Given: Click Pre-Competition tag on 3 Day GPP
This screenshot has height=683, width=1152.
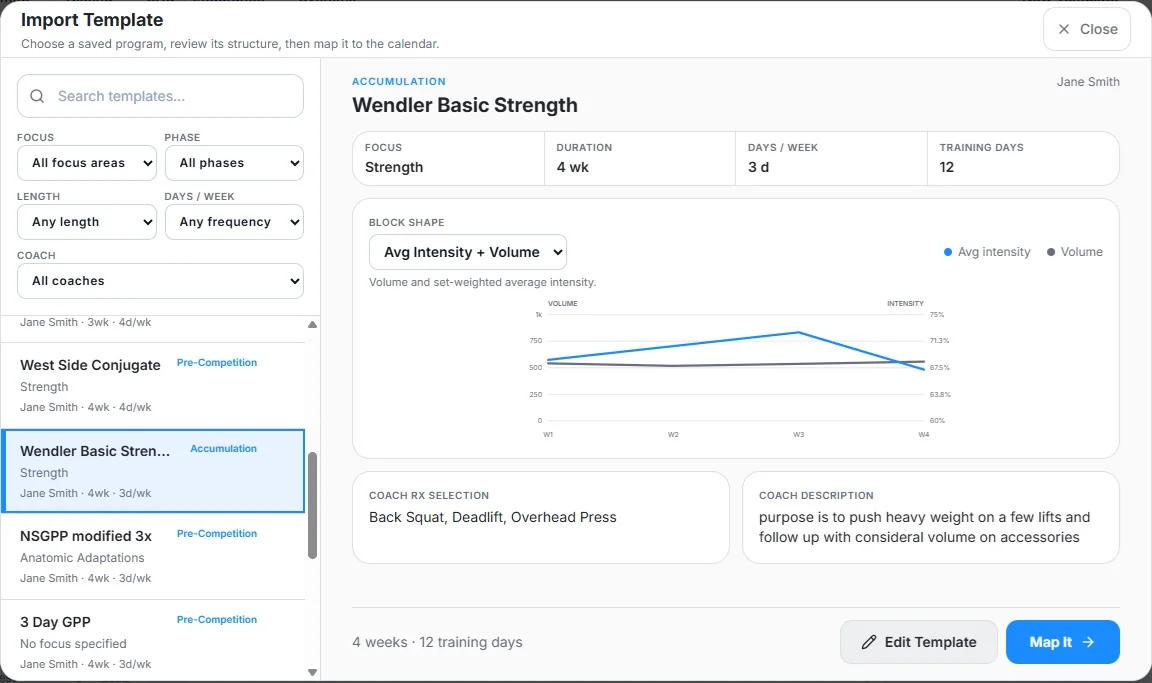Looking at the screenshot, I should click(217, 620).
